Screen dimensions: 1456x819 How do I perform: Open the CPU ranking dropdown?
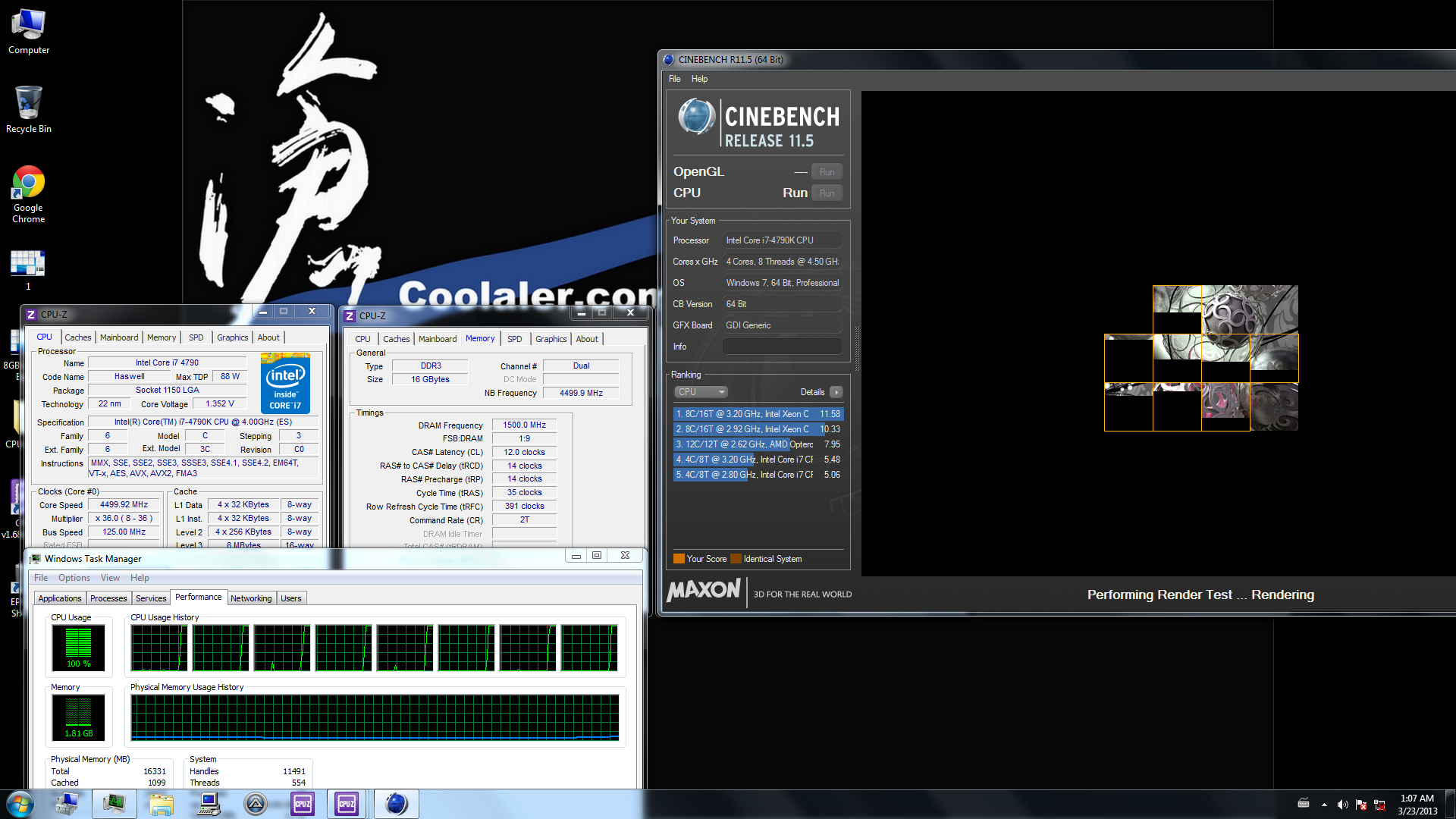[701, 392]
